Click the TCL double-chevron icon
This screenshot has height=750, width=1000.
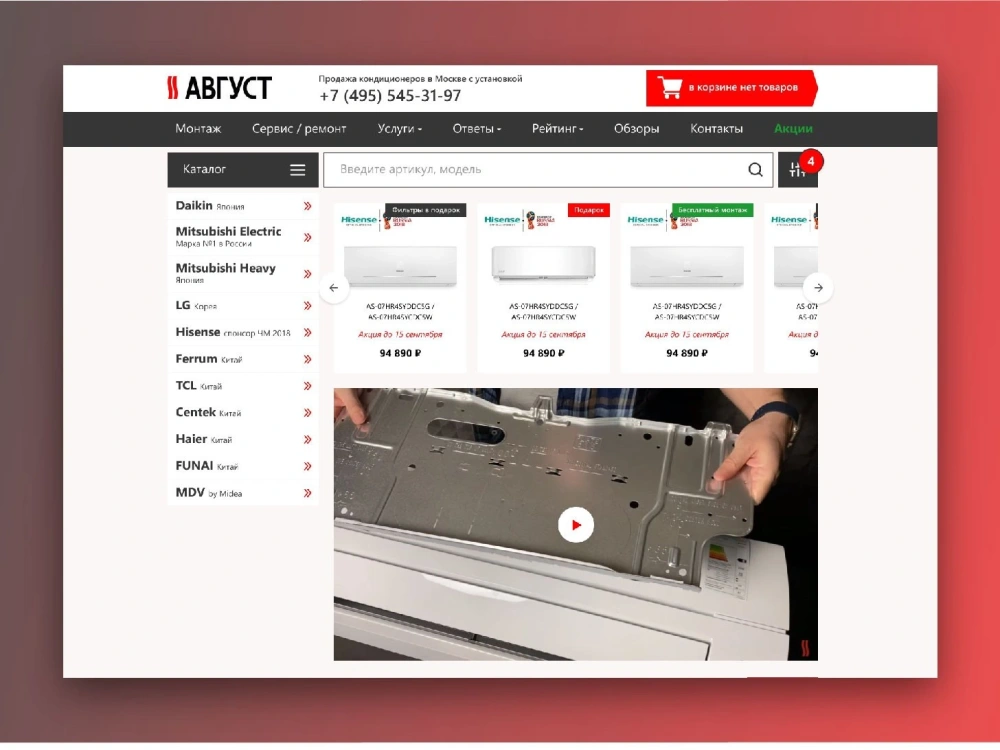tap(307, 386)
